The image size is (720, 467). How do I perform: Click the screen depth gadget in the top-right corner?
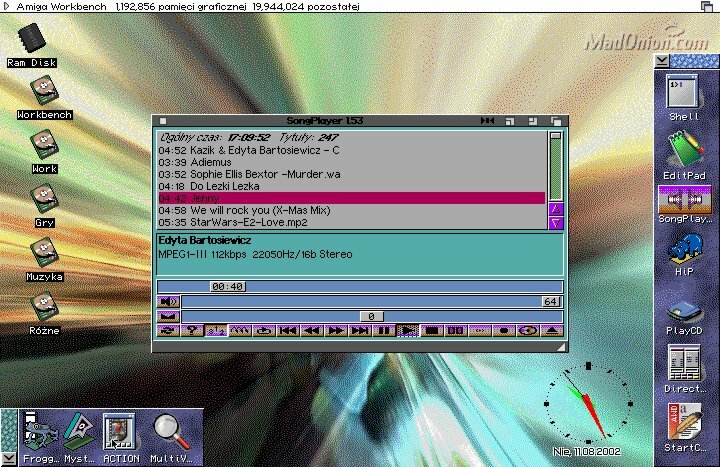coord(707,6)
